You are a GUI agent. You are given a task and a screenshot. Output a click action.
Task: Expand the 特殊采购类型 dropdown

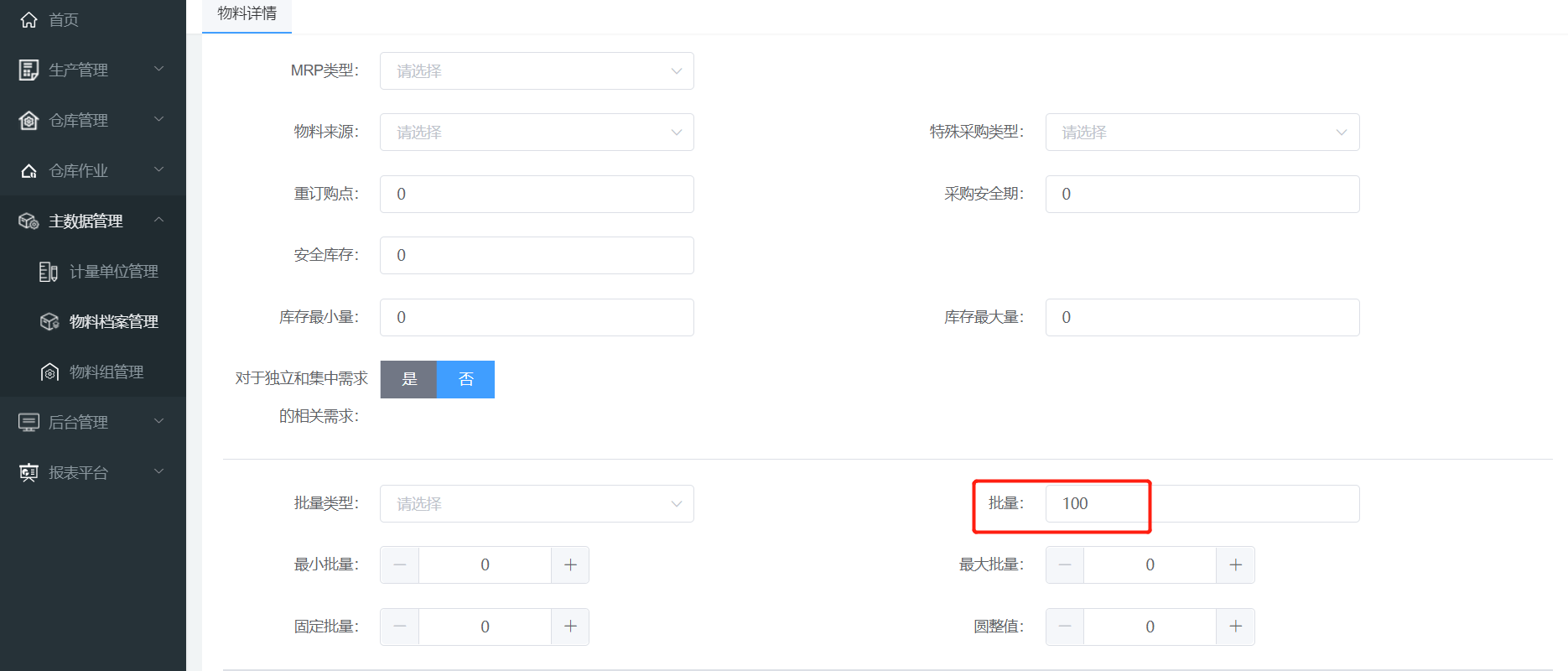[x=1202, y=133]
